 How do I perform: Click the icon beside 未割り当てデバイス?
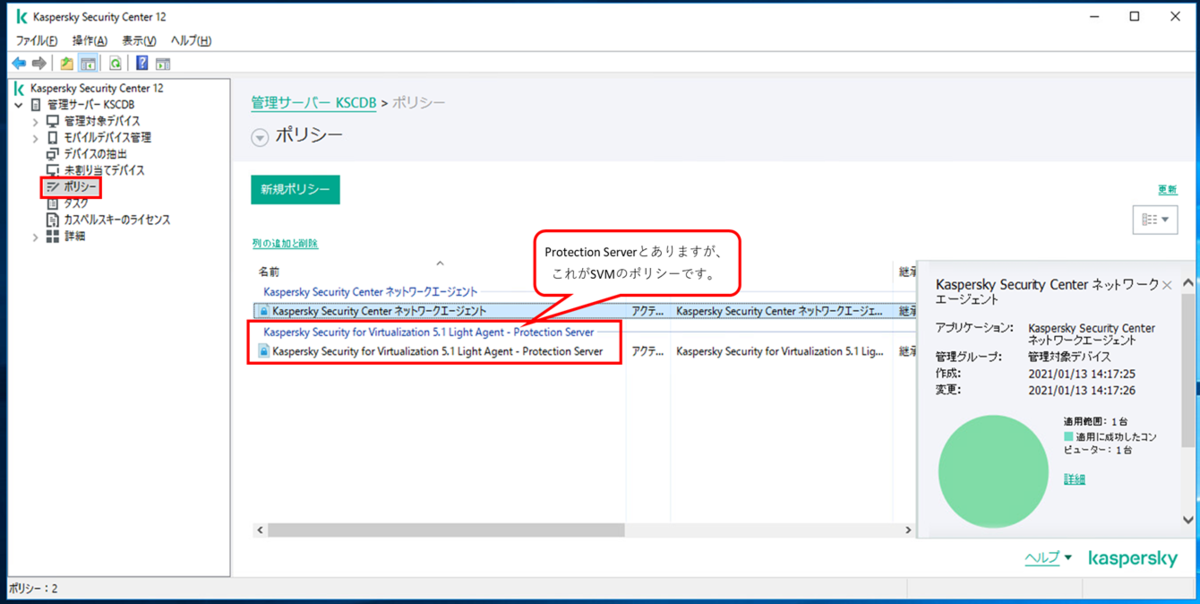[53, 170]
